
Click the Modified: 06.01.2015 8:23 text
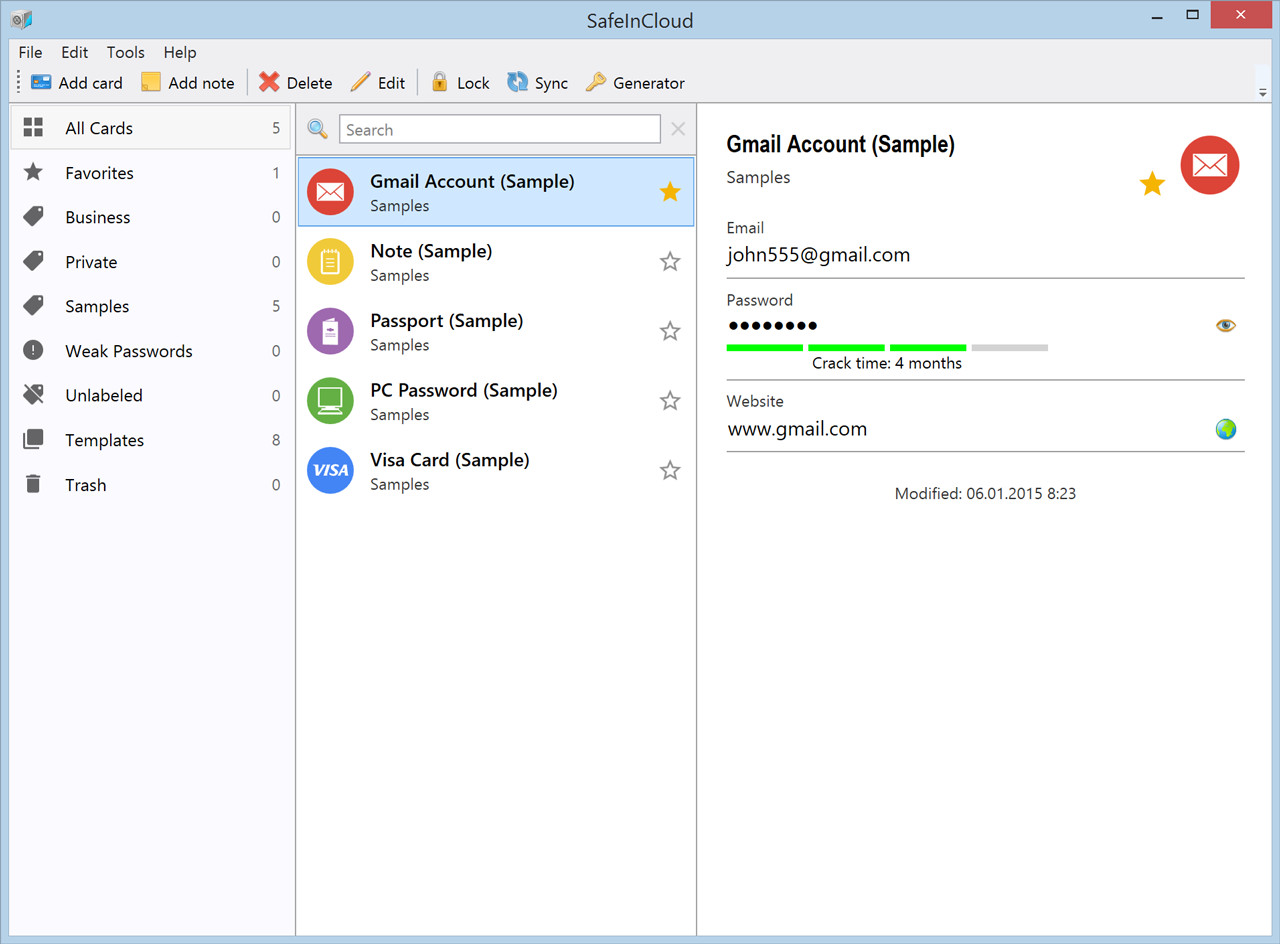[x=985, y=493]
